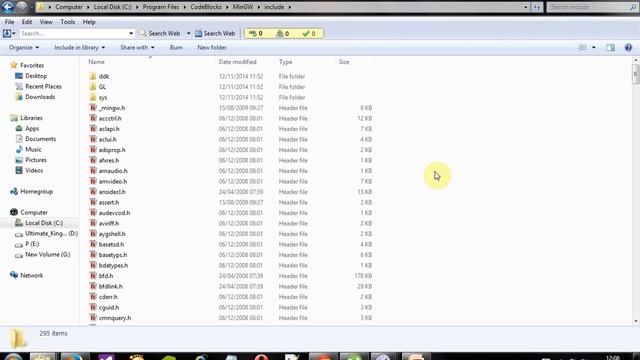Viewport: 640px width, 360px height.
Task: Select the cmnquery.h file
Action: [115, 318]
